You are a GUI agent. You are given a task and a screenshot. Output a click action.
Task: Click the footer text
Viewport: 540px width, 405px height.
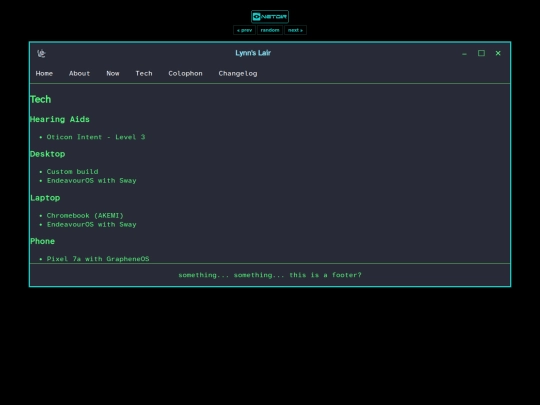pos(270,275)
